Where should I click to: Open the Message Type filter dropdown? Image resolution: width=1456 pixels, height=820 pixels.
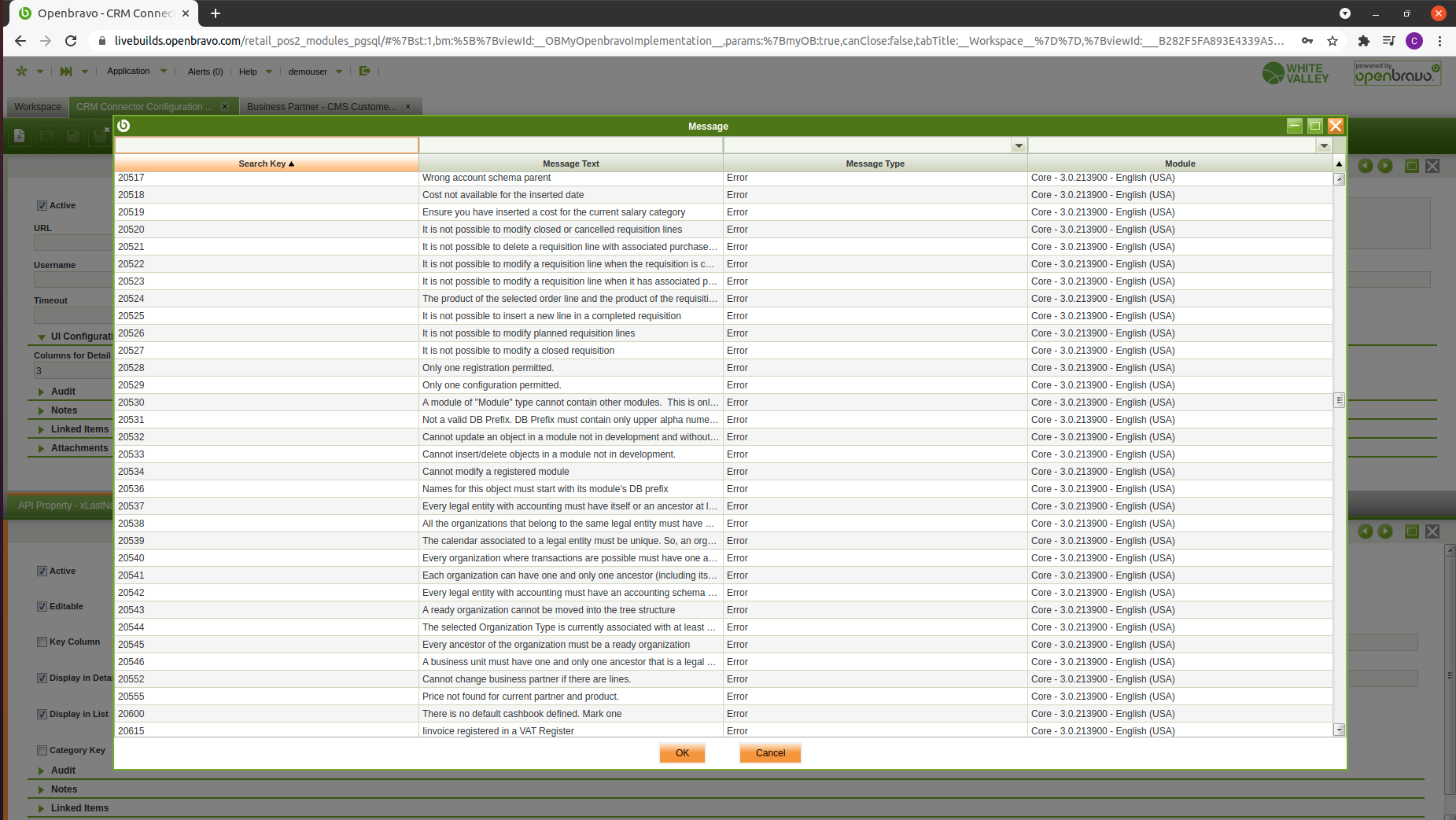(x=1019, y=145)
